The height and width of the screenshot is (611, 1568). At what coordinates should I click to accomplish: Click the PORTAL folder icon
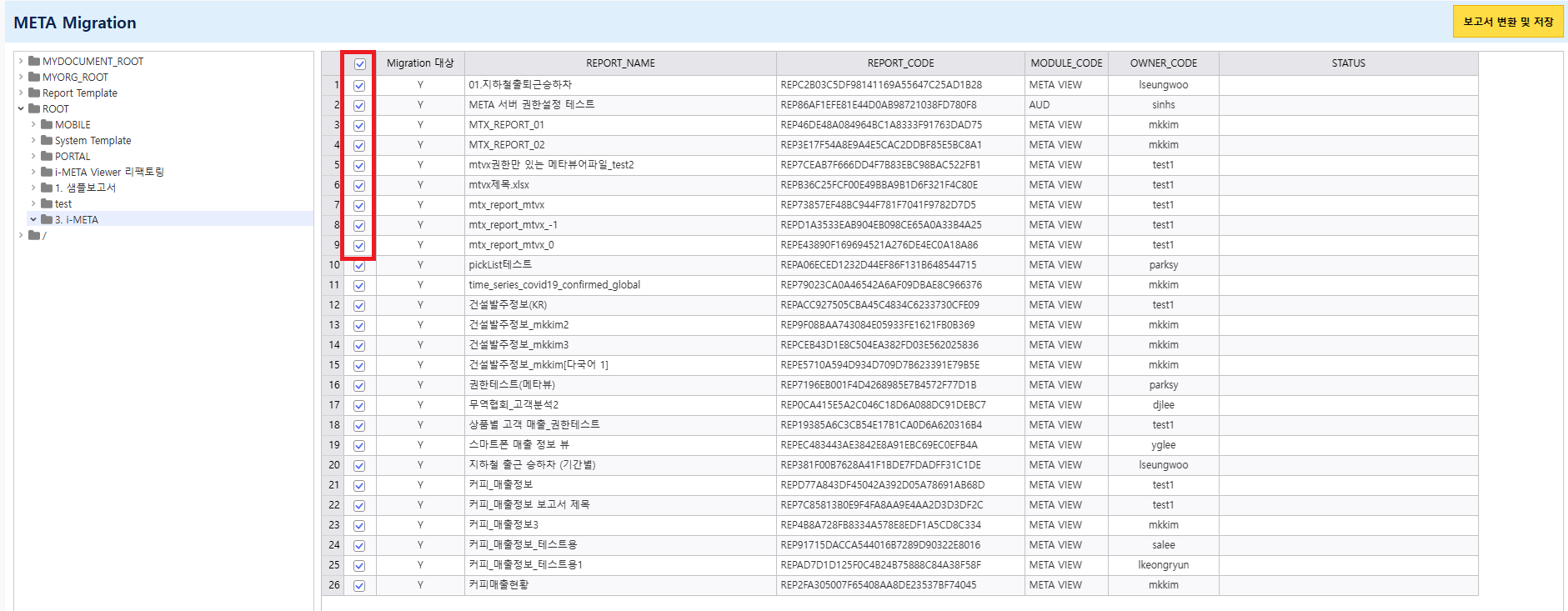click(47, 156)
